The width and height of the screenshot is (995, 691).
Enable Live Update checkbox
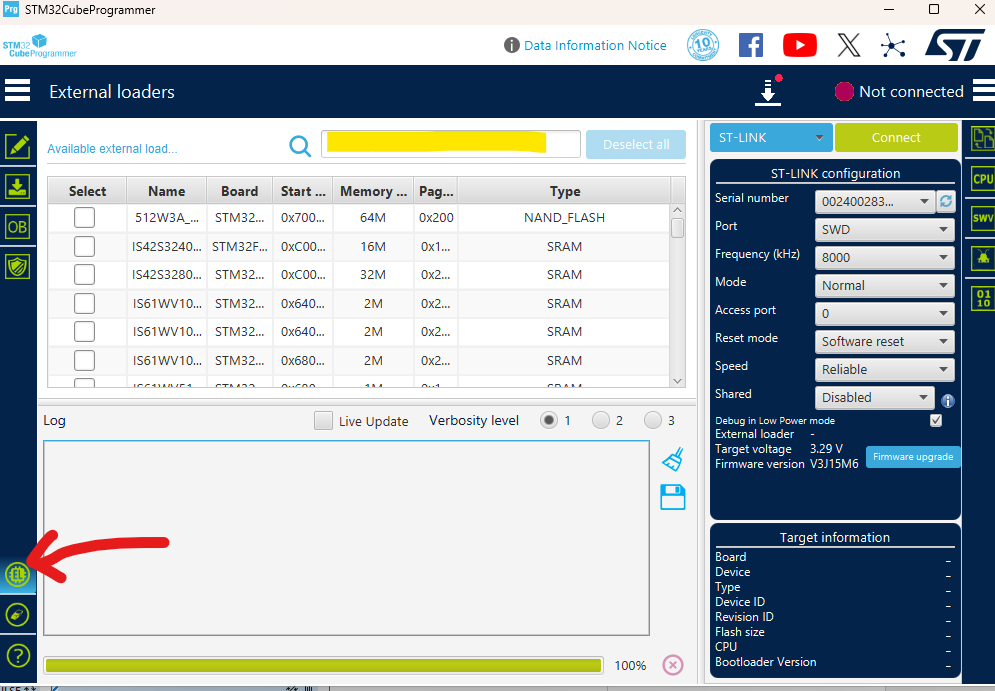(323, 421)
